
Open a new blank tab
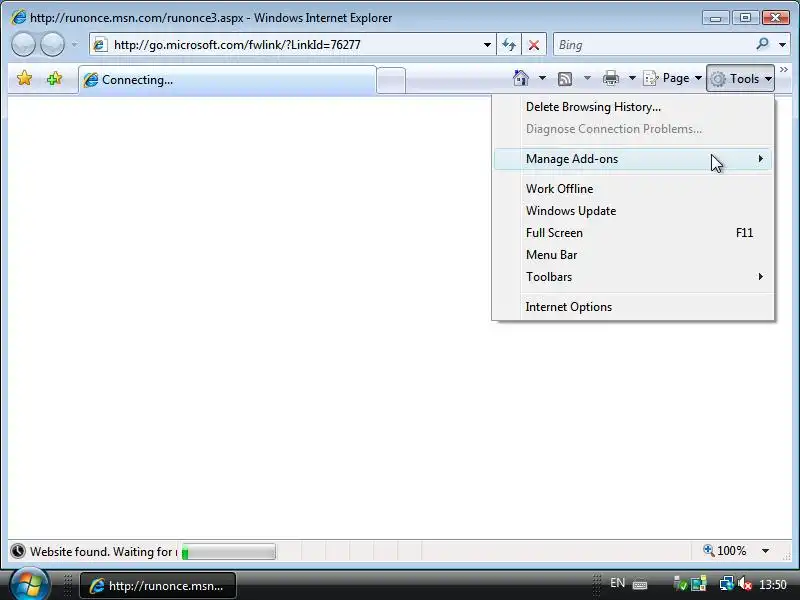click(391, 81)
